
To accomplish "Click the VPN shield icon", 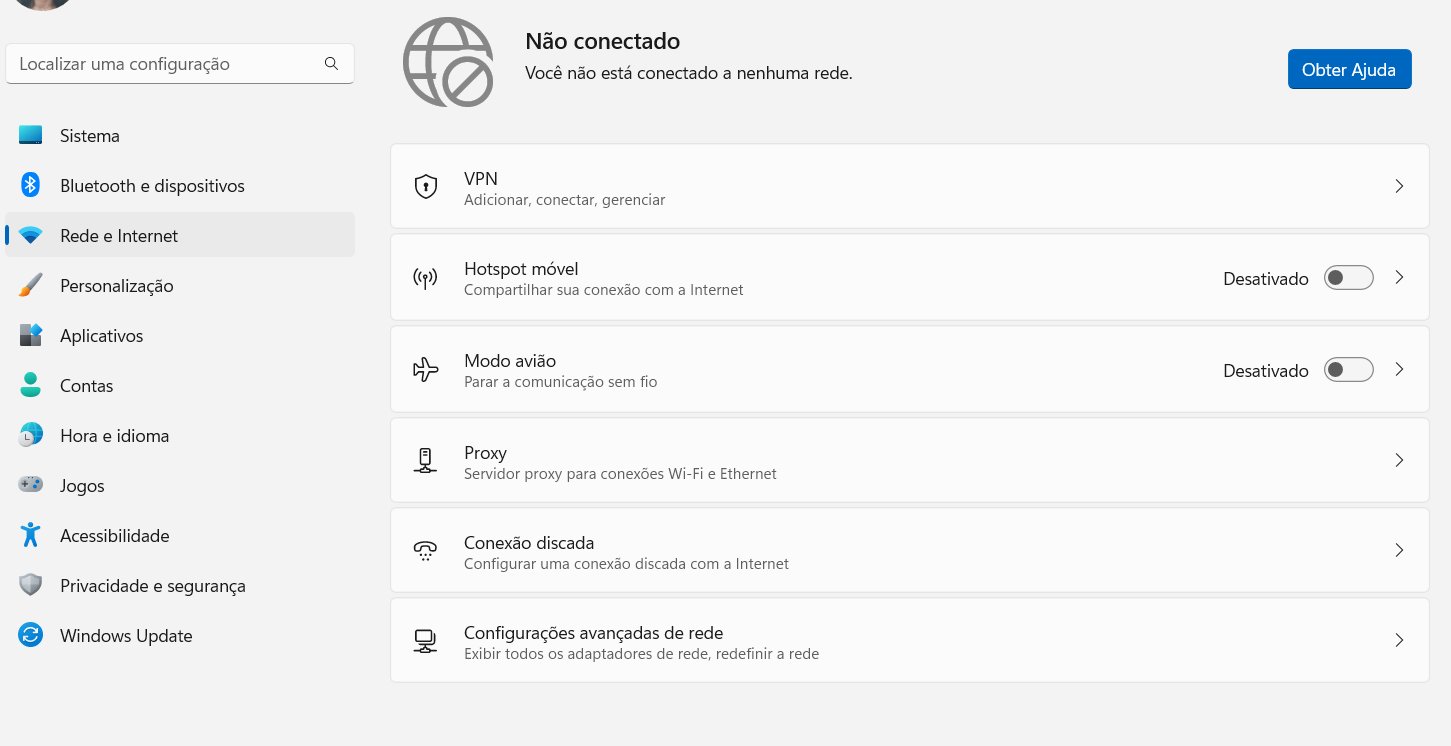I will coord(426,186).
